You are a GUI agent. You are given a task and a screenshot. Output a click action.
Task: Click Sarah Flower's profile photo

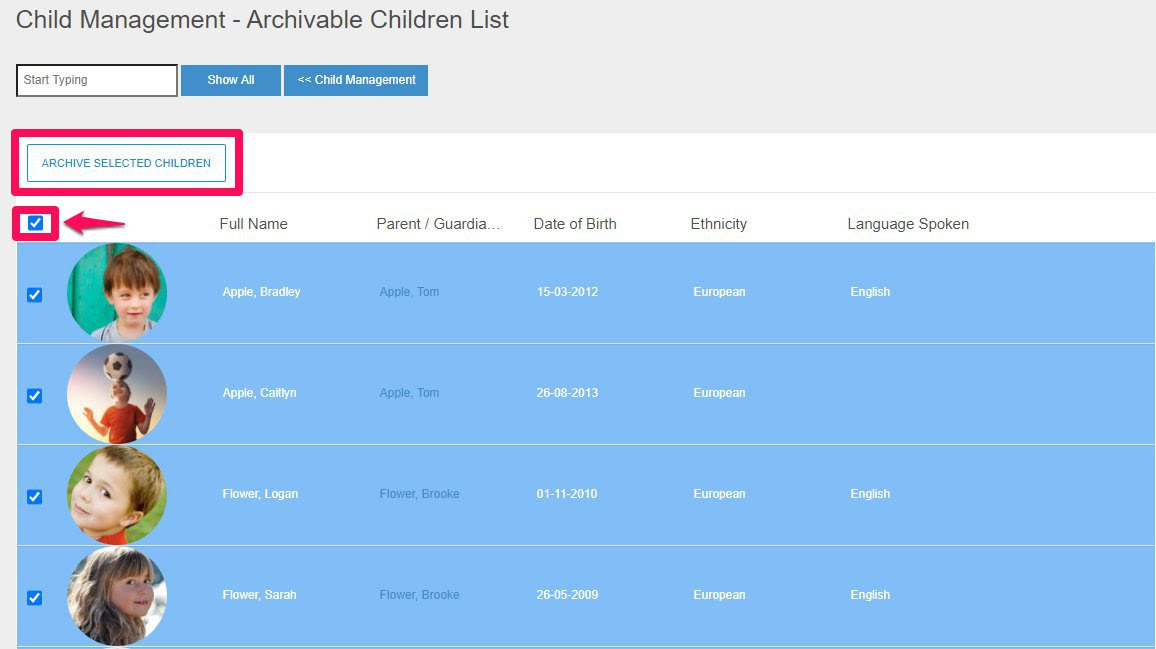[x=117, y=596]
